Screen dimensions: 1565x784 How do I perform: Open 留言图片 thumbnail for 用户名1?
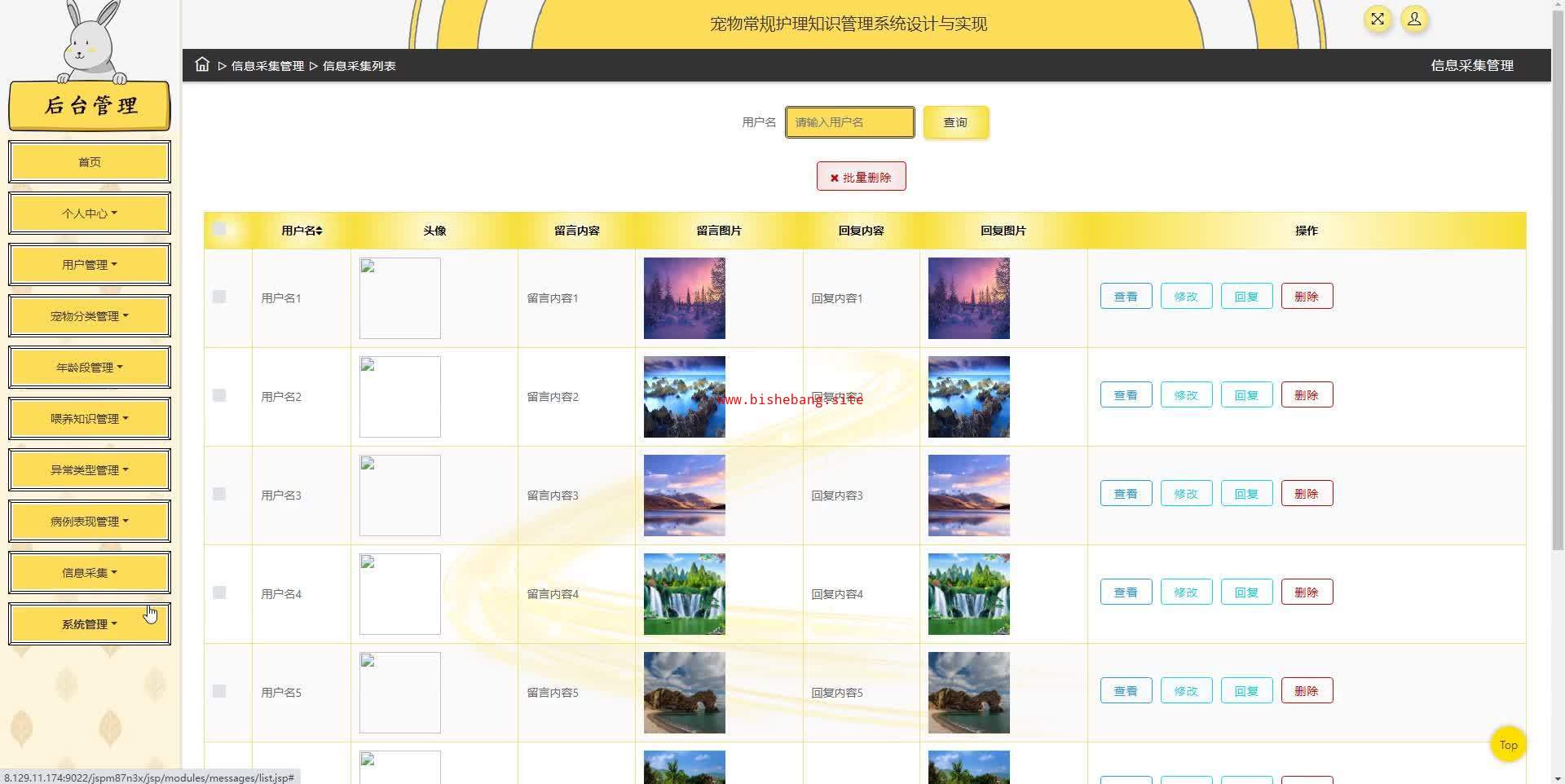pyautogui.click(x=685, y=298)
